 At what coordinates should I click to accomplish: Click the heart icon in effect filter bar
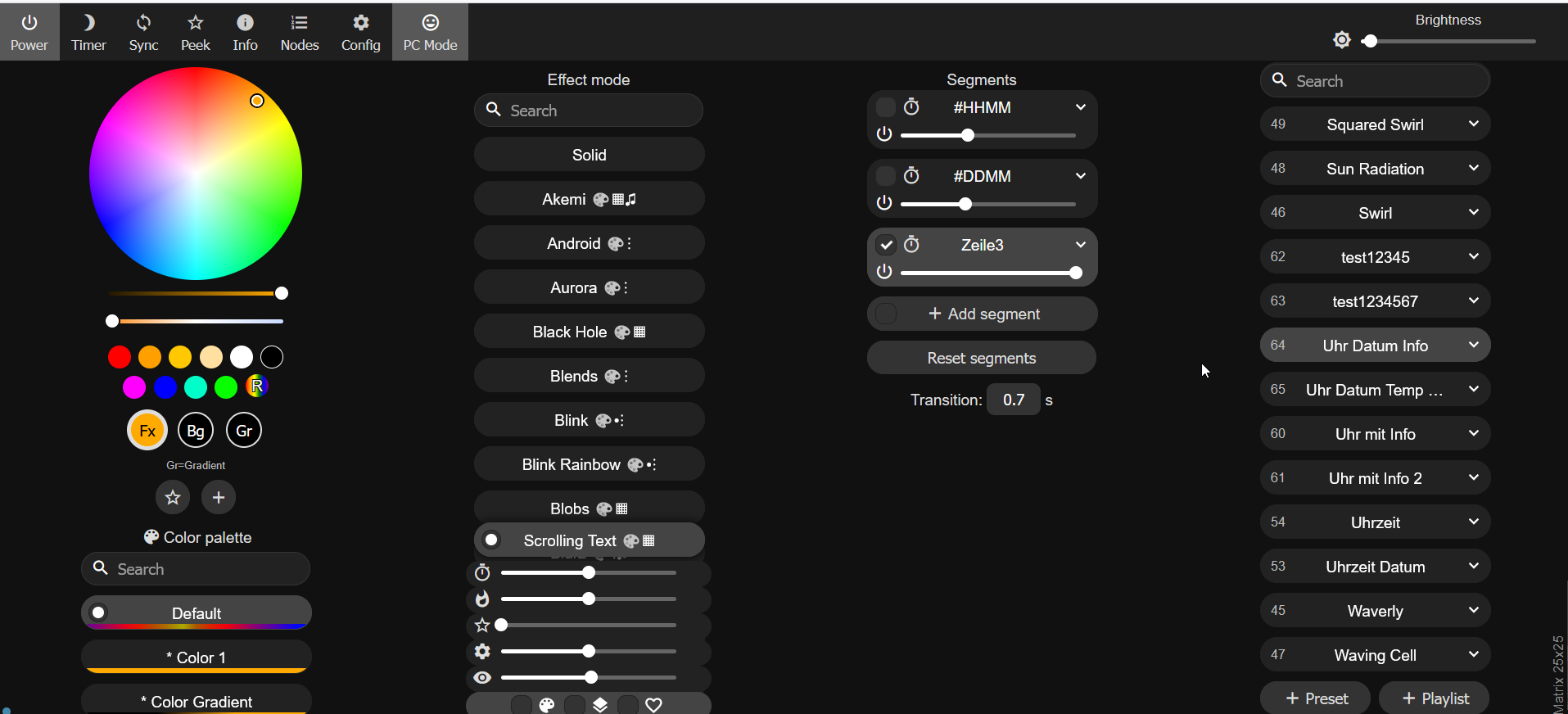coord(653,705)
